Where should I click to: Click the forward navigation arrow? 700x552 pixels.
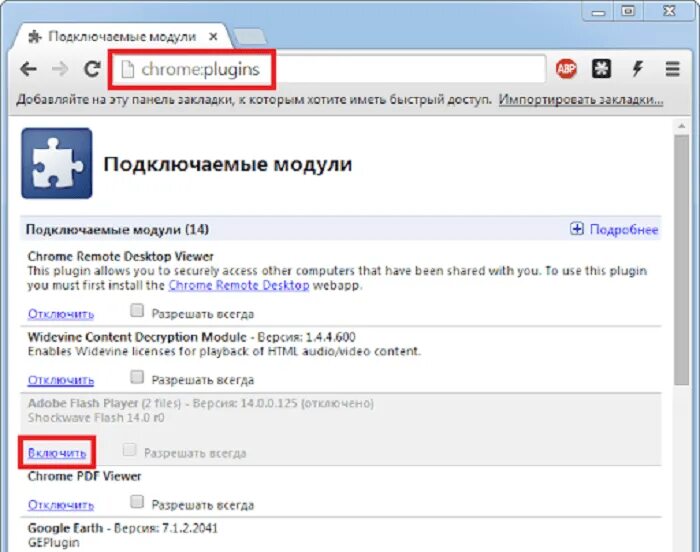click(x=60, y=69)
